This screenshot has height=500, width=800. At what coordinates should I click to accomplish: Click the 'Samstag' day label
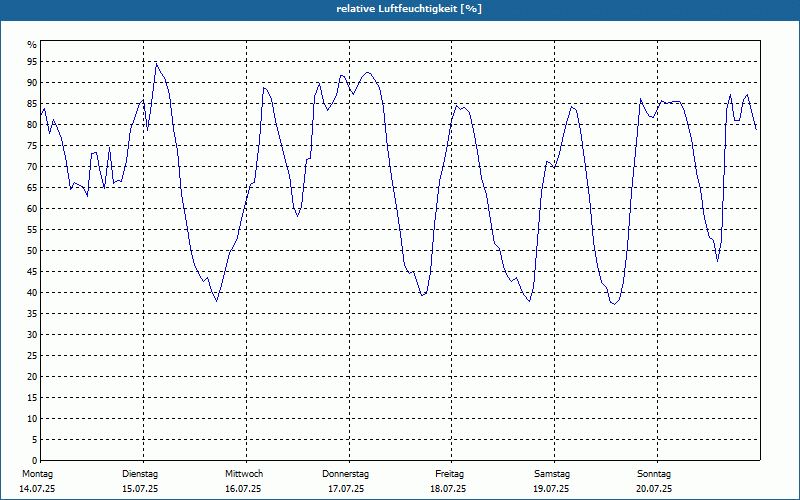coord(552,474)
